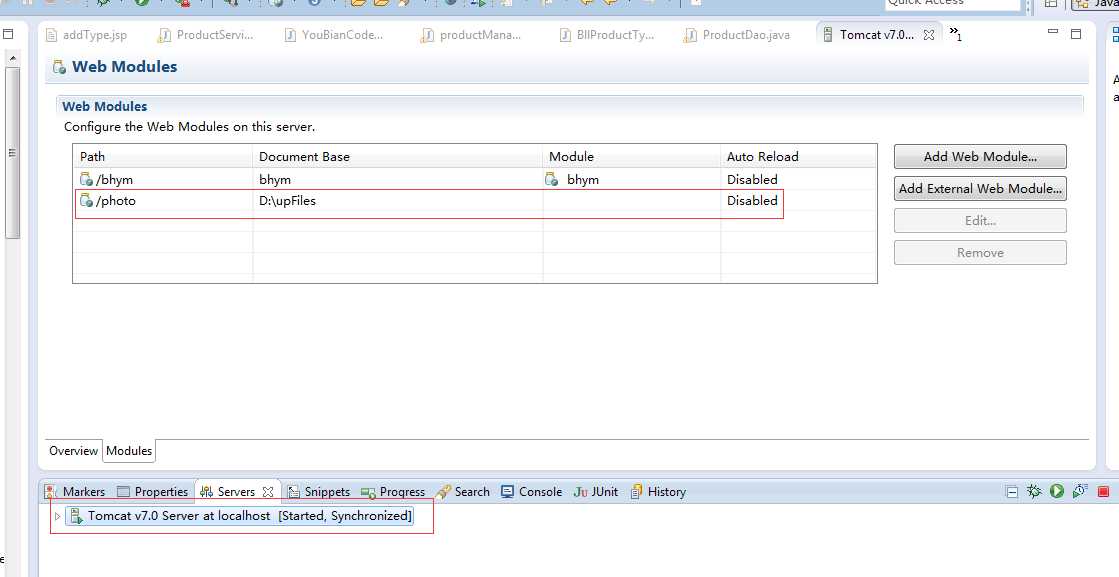Open the YouBianCode... editor tab
Screen dimensions: 1119x577
333,34
